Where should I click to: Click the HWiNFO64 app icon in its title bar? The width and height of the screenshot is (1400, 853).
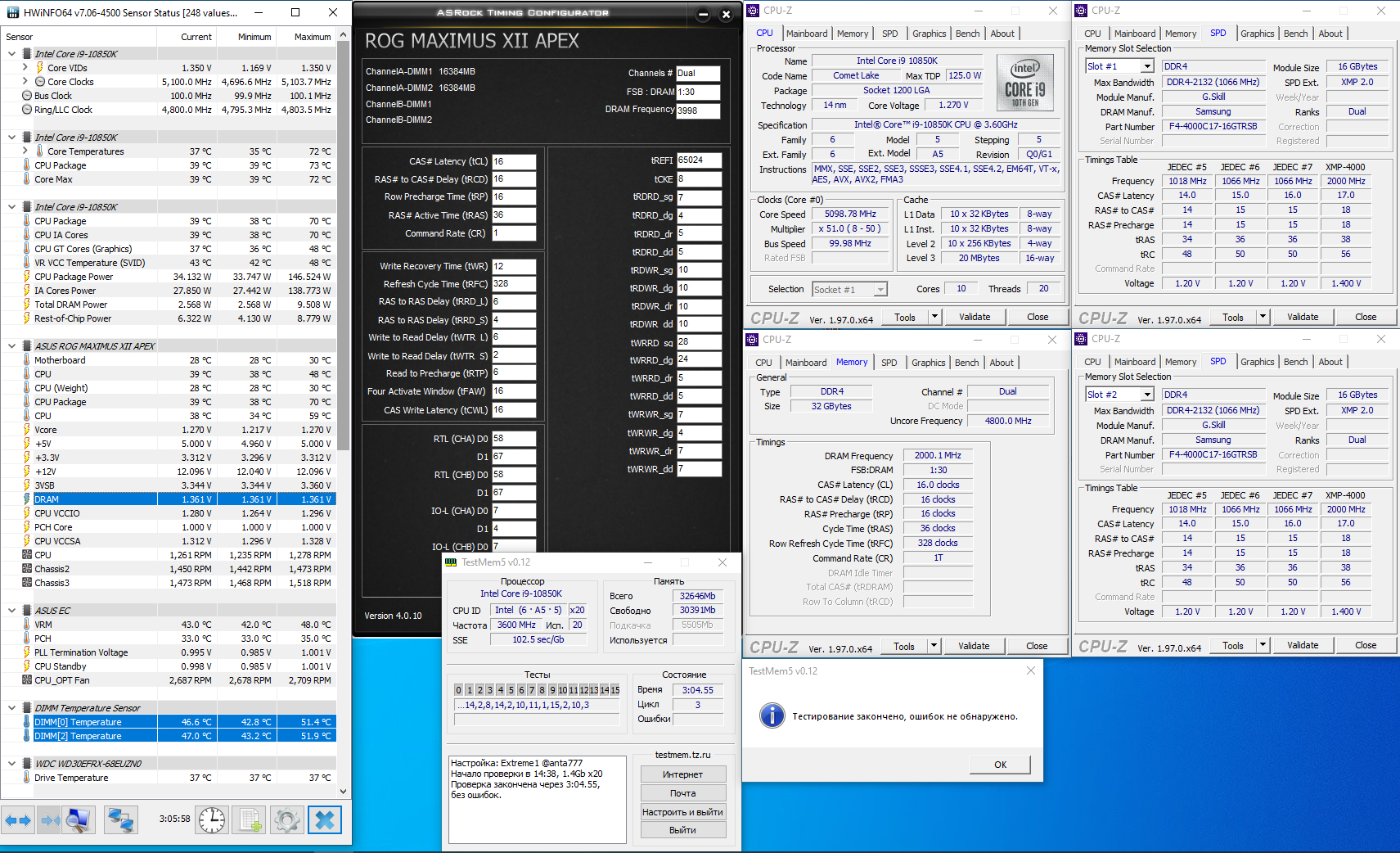pyautogui.click(x=12, y=12)
